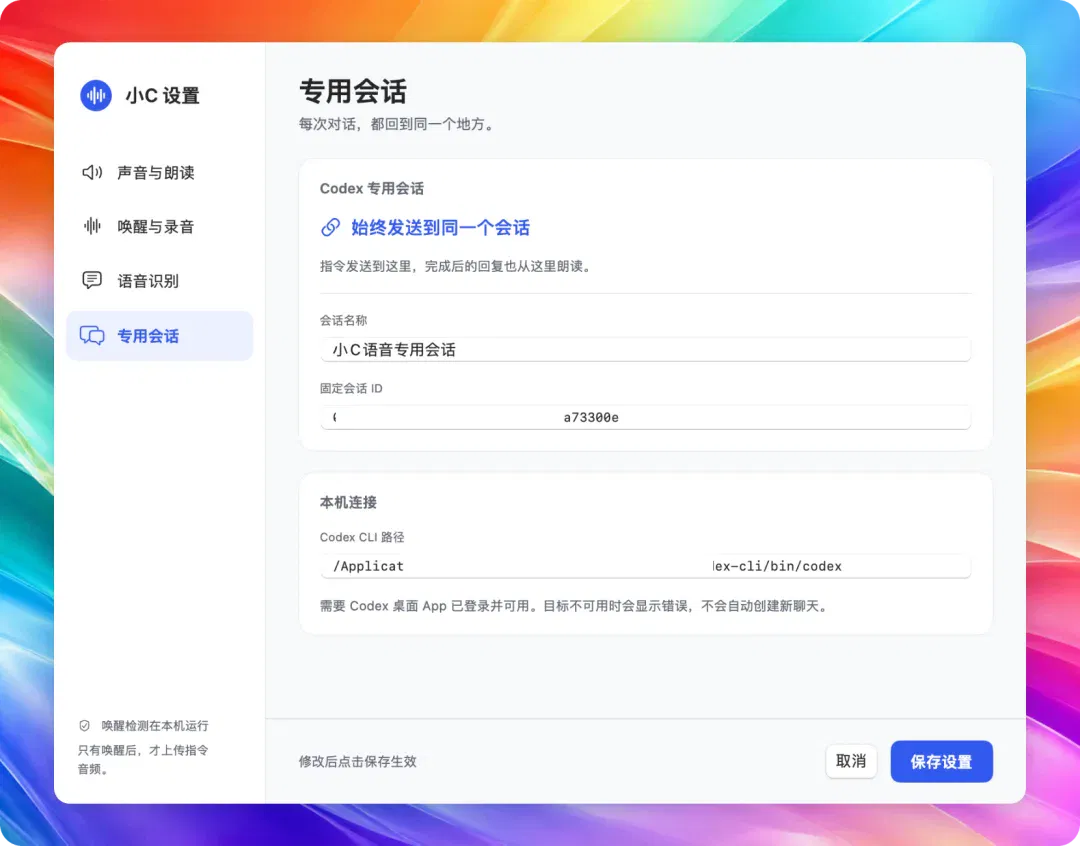
Task: Click the 专用会话 page heading
Action: (x=353, y=91)
